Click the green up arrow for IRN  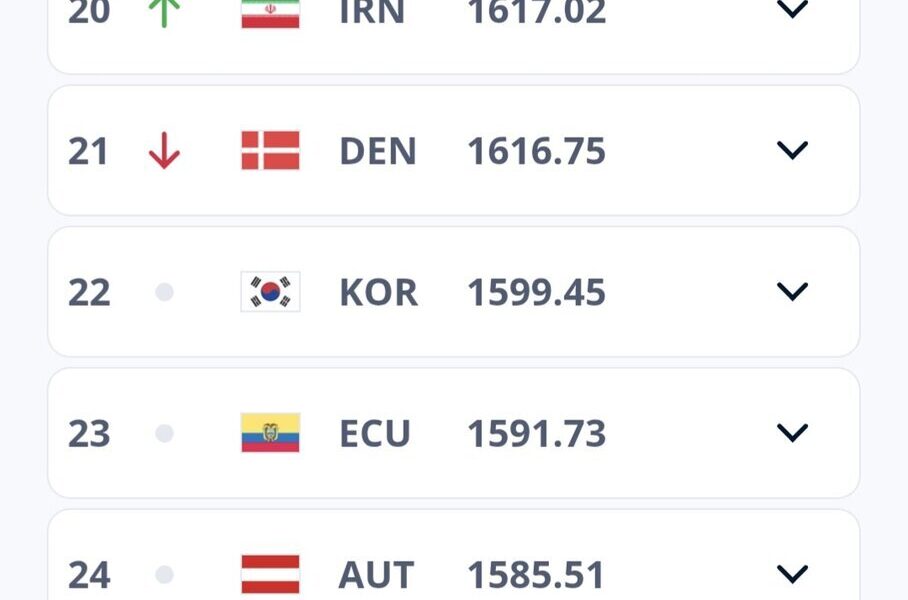tap(164, 12)
